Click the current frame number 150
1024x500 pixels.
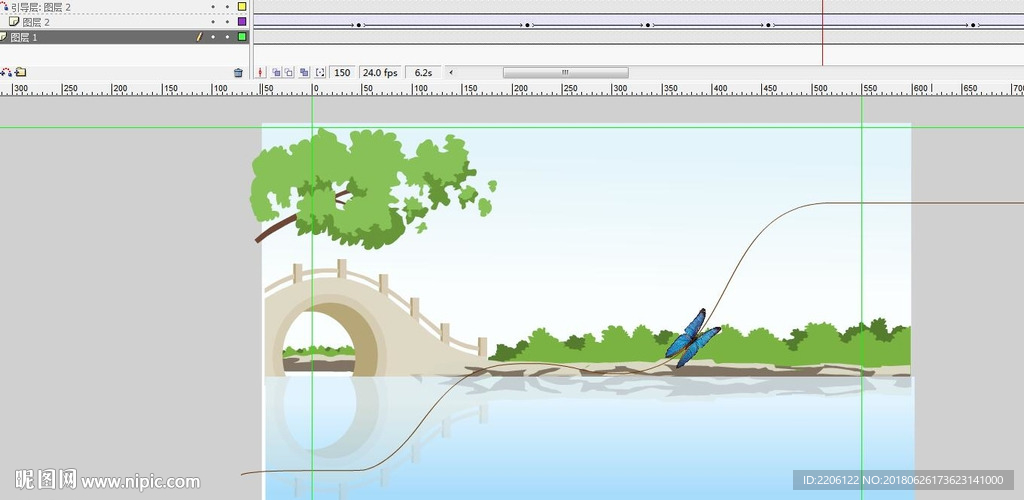[342, 72]
